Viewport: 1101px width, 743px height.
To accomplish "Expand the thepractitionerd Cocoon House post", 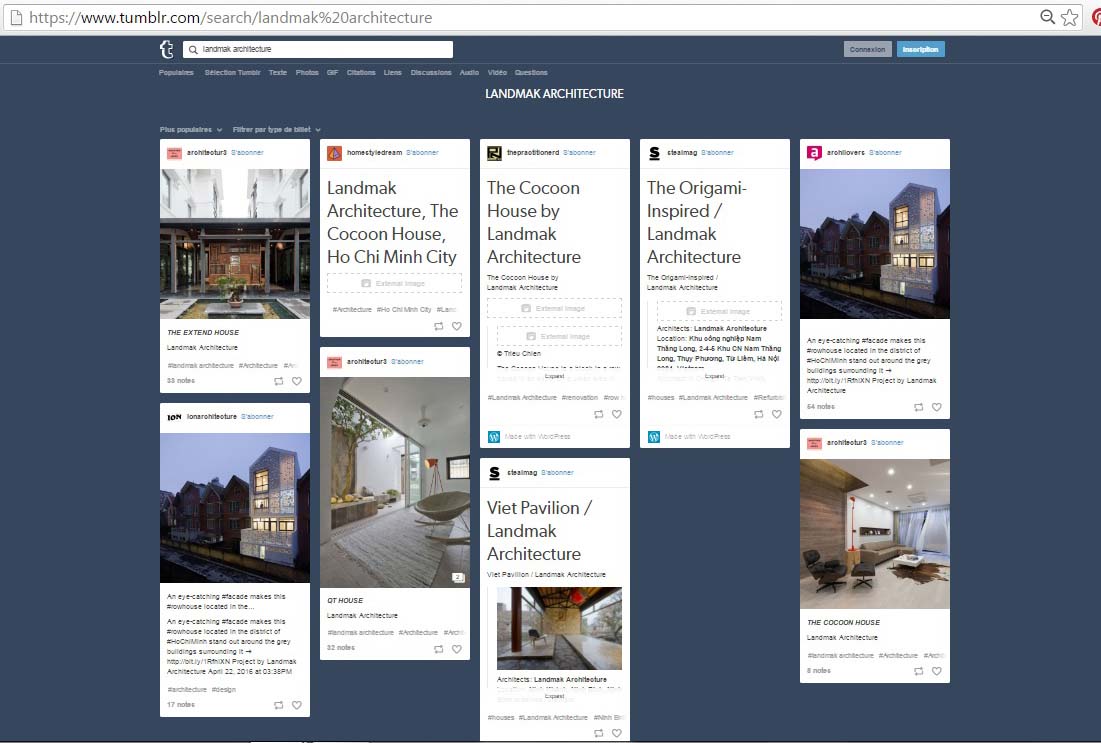I will (x=555, y=376).
